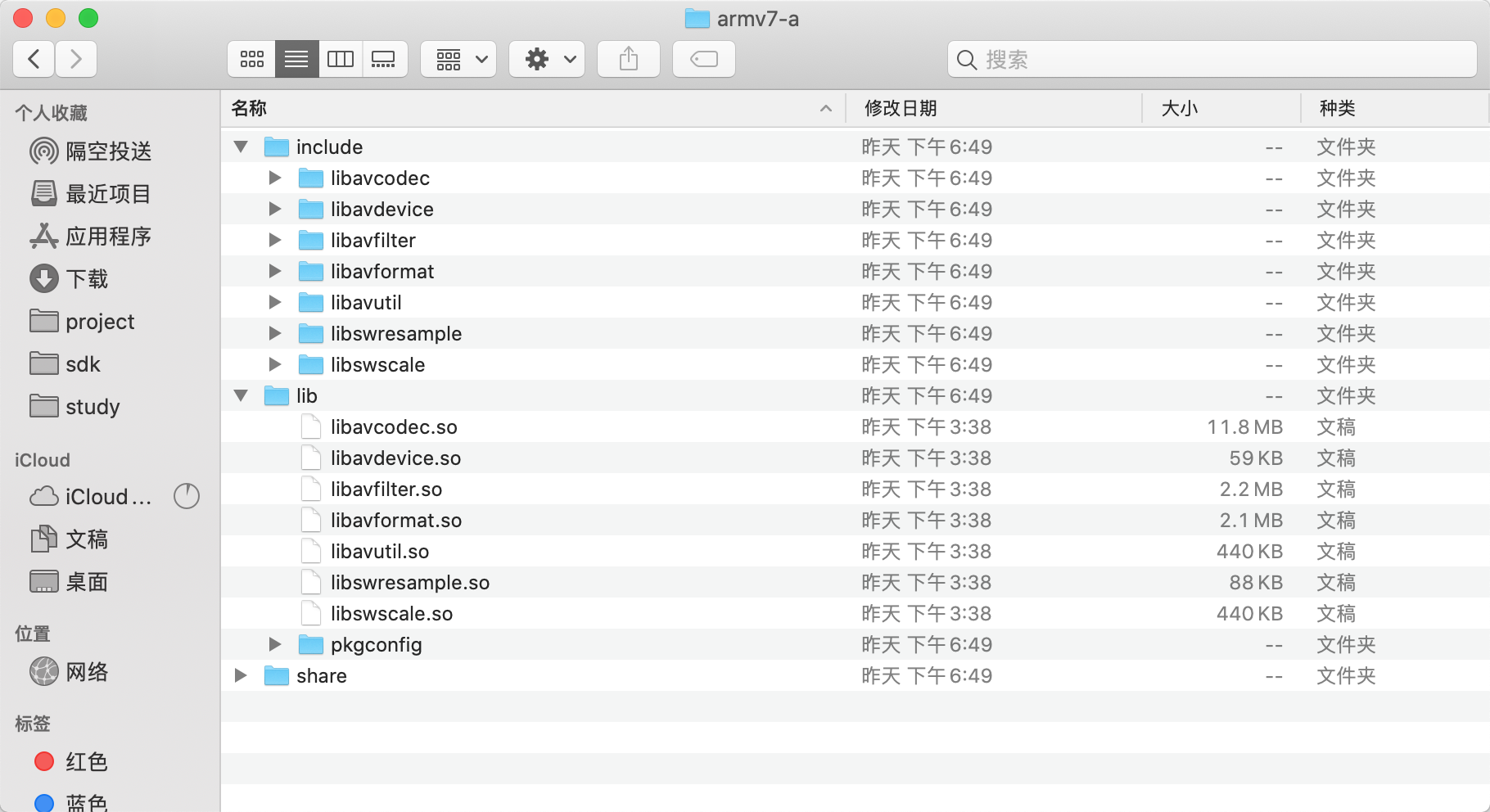This screenshot has width=1490, height=812.
Task: Expand the libavdevice folder
Action: (275, 210)
